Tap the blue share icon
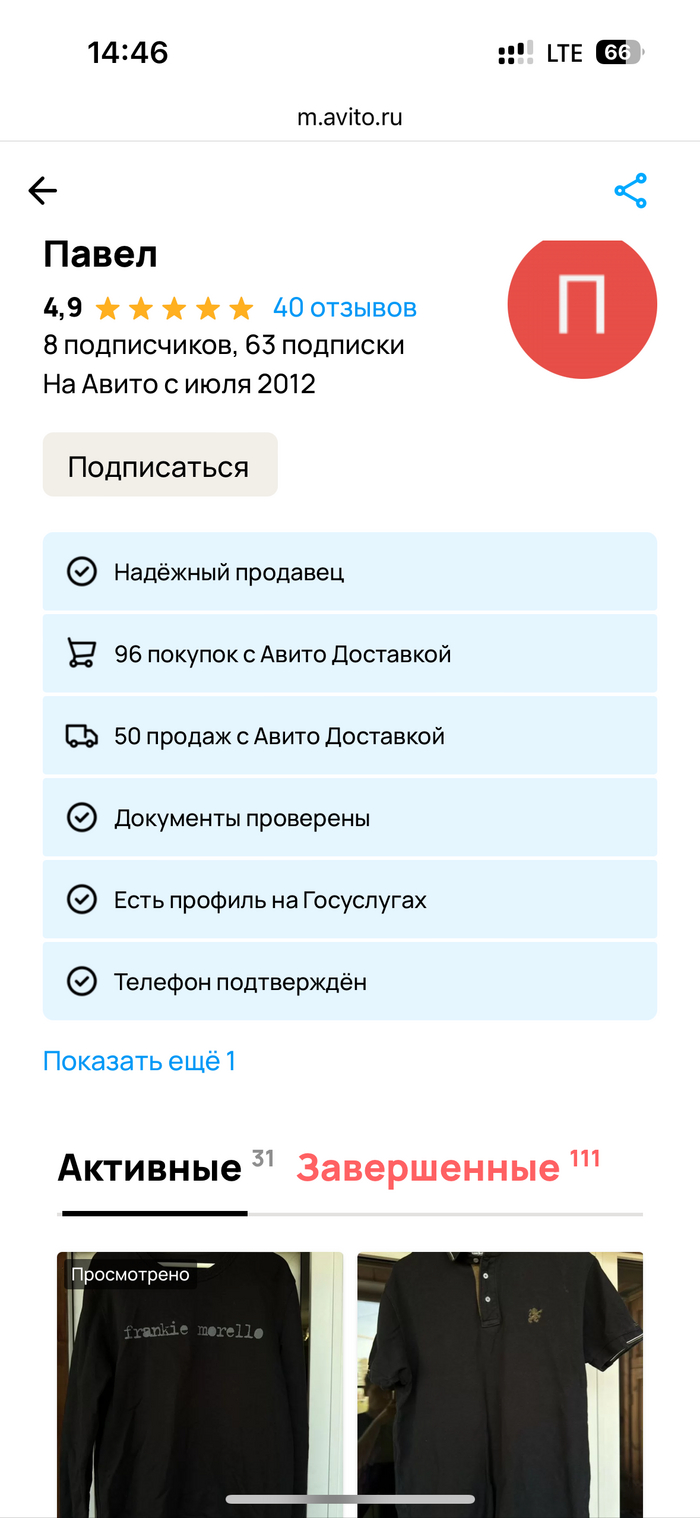The width and height of the screenshot is (700, 1518). pos(630,191)
